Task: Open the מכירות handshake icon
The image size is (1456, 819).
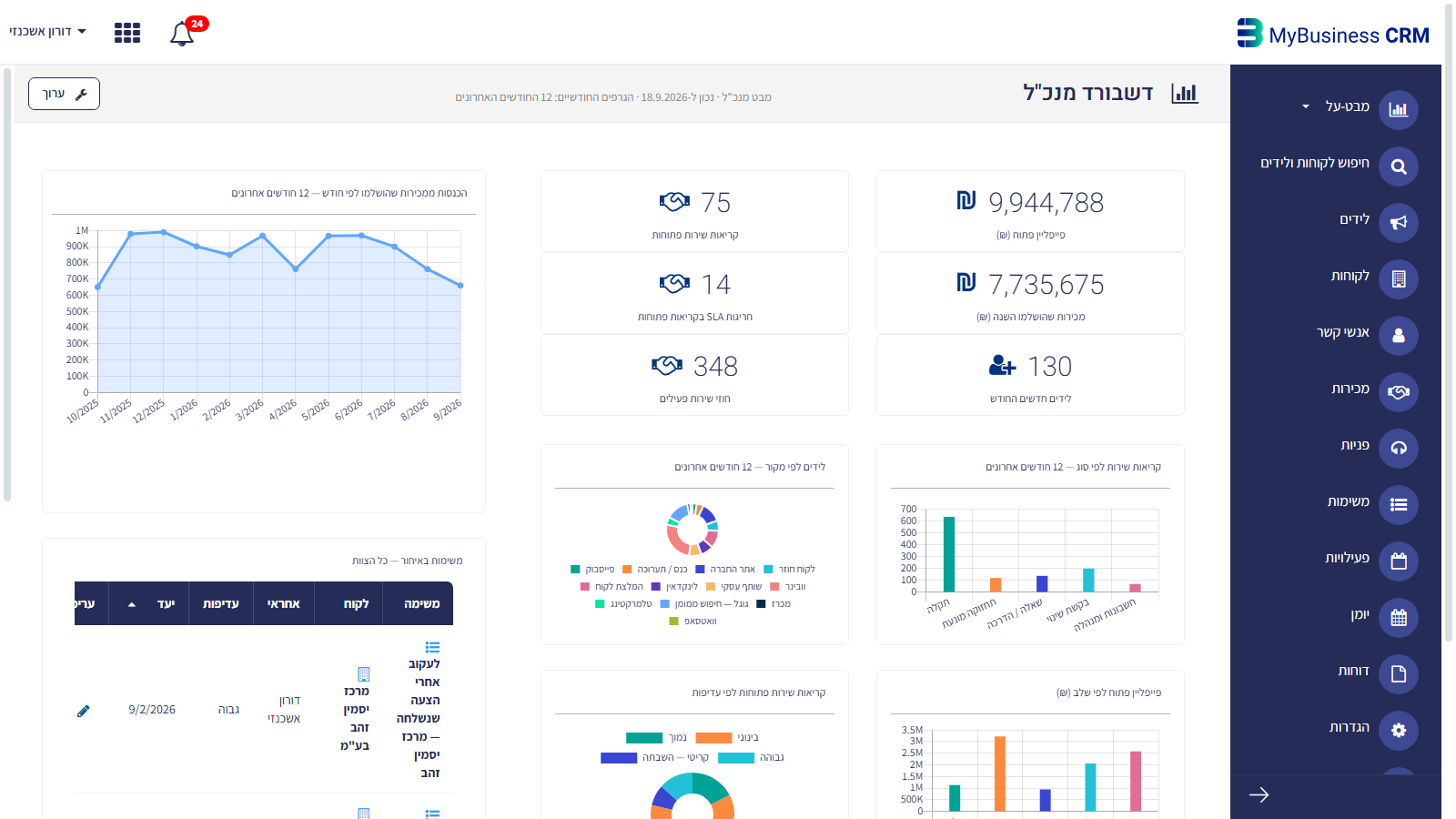Action: coord(1399,392)
